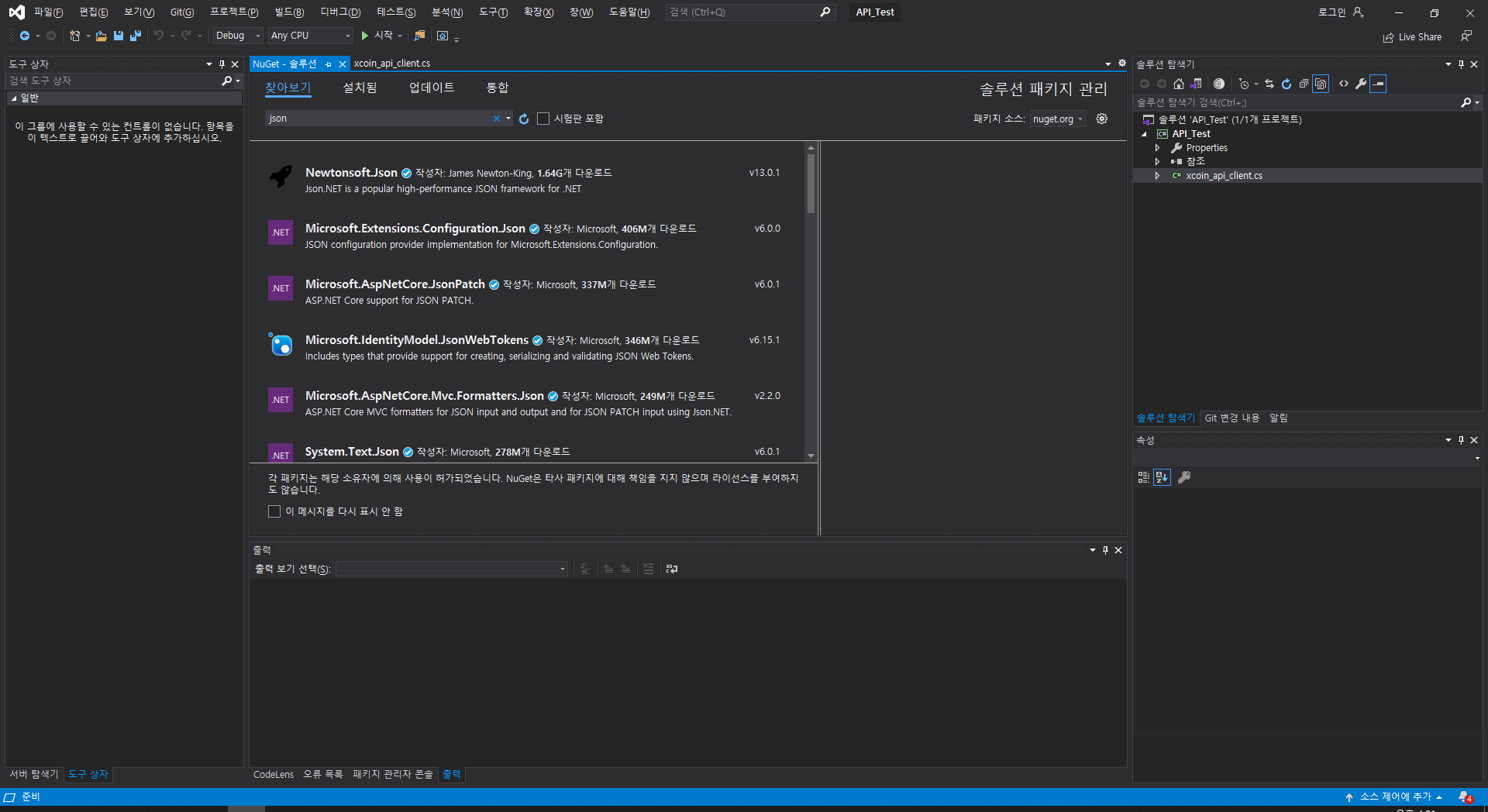Open the Debug configuration dropdown

pyautogui.click(x=238, y=36)
